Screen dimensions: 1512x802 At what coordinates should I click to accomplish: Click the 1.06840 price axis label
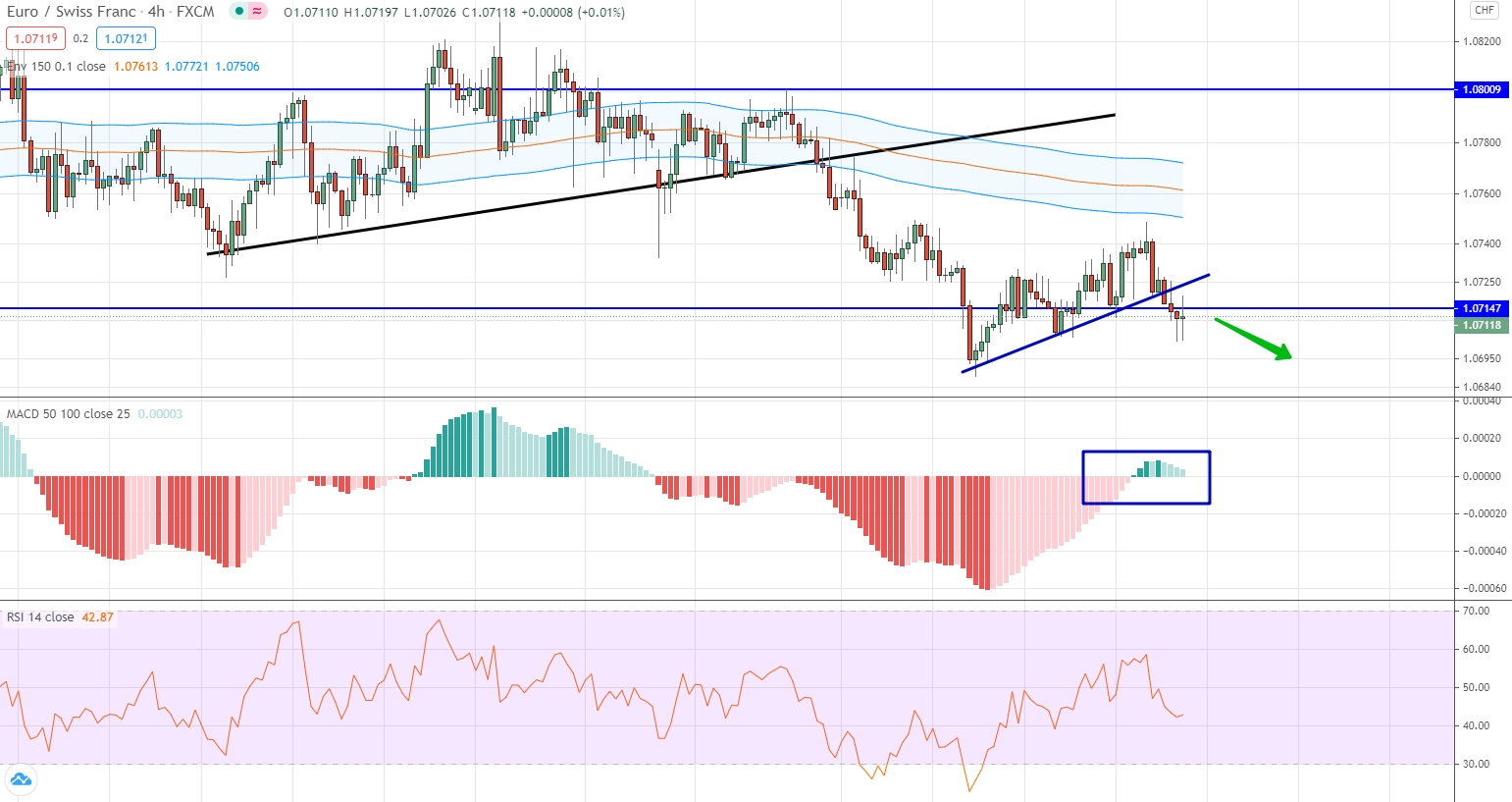tap(1482, 387)
